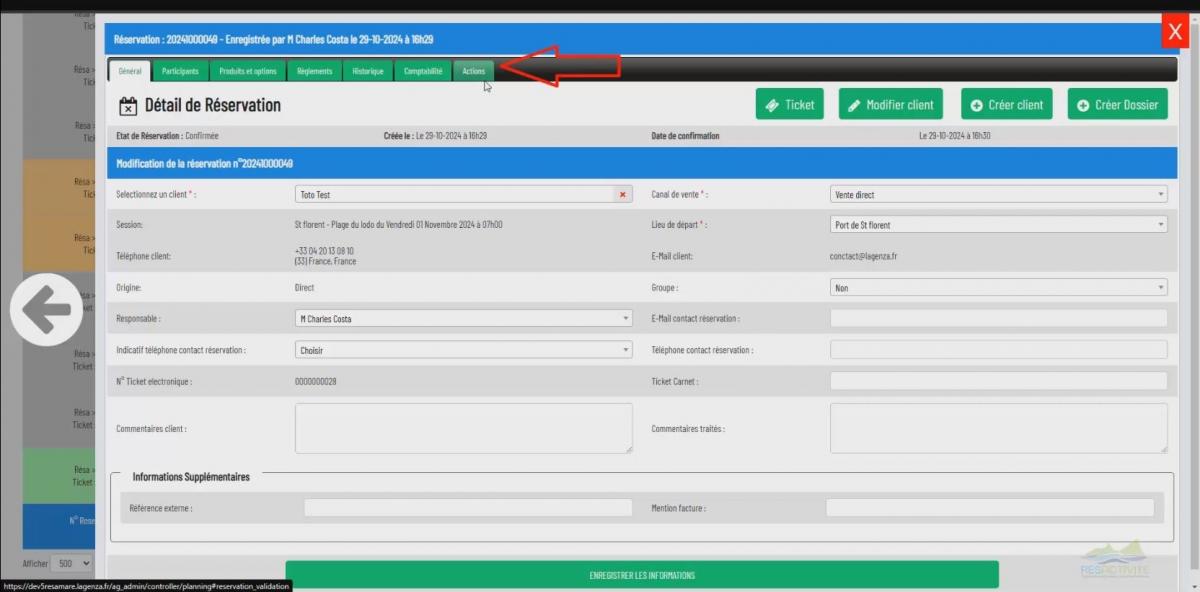Click the Créer Dossier button
This screenshot has height=592, width=1200.
click(1117, 104)
